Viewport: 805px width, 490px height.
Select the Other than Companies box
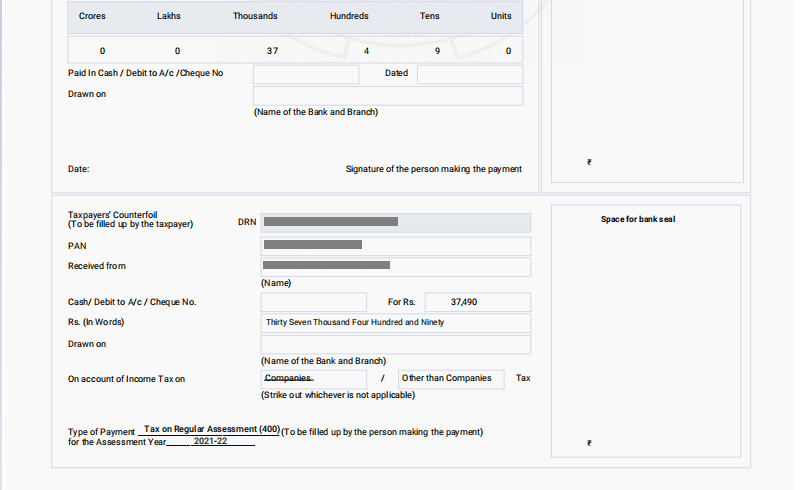click(451, 379)
